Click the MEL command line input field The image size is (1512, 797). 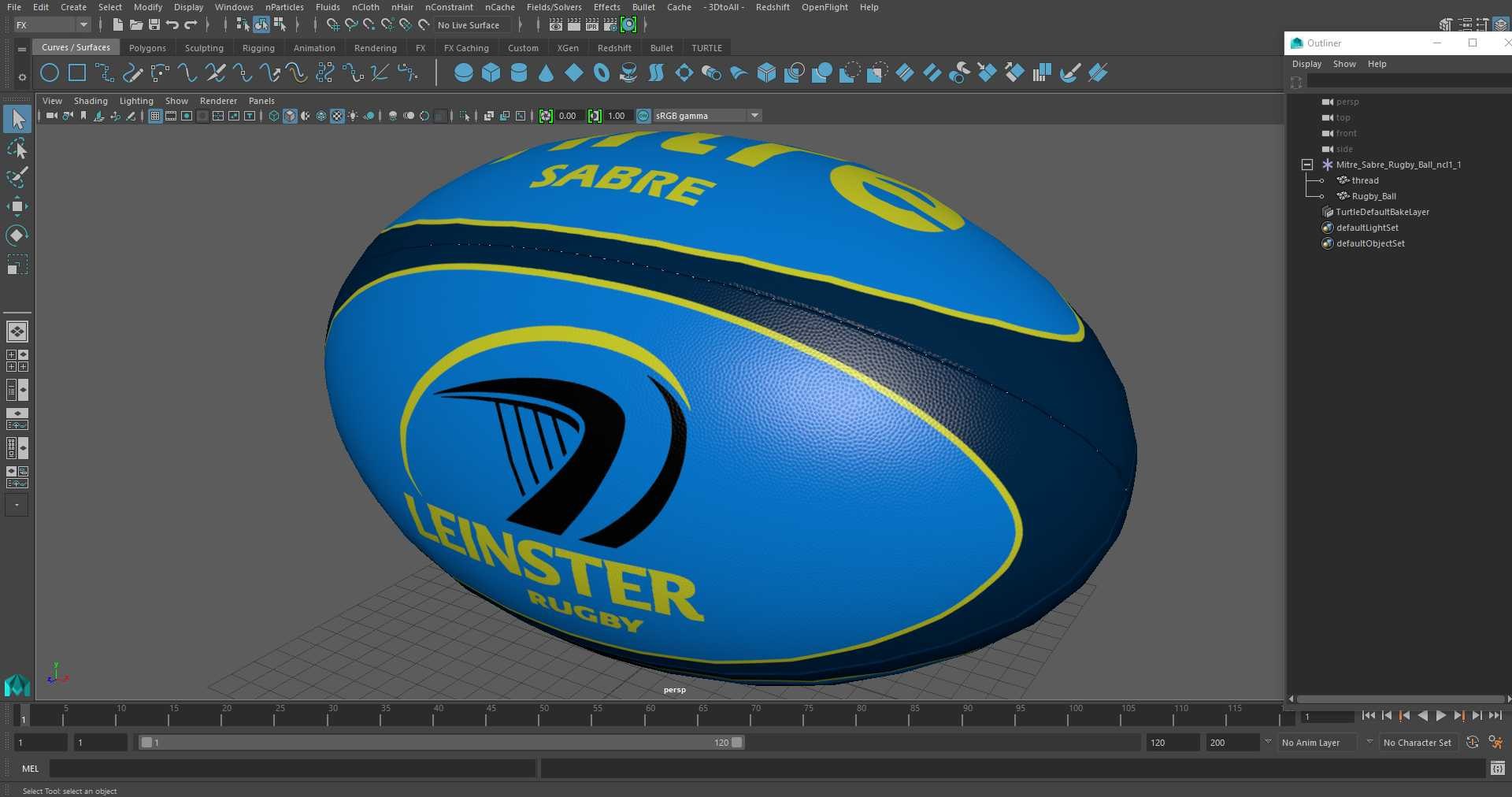point(292,769)
